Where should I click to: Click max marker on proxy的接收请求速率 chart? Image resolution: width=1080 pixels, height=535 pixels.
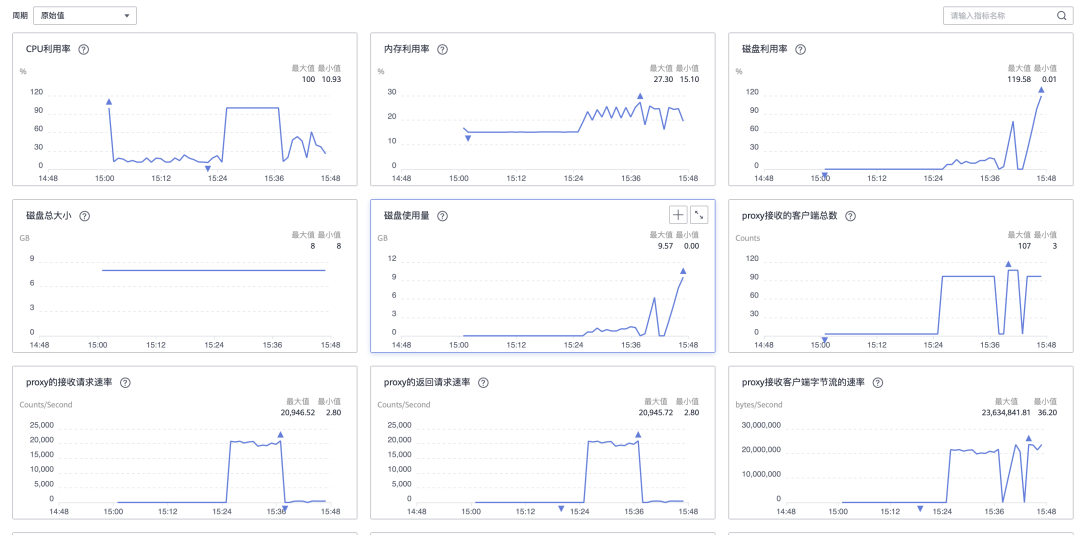click(280, 434)
